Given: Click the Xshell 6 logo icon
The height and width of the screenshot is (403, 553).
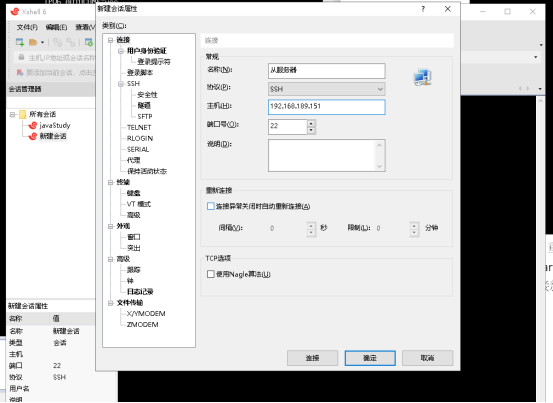Looking at the screenshot, I should coord(15,12).
